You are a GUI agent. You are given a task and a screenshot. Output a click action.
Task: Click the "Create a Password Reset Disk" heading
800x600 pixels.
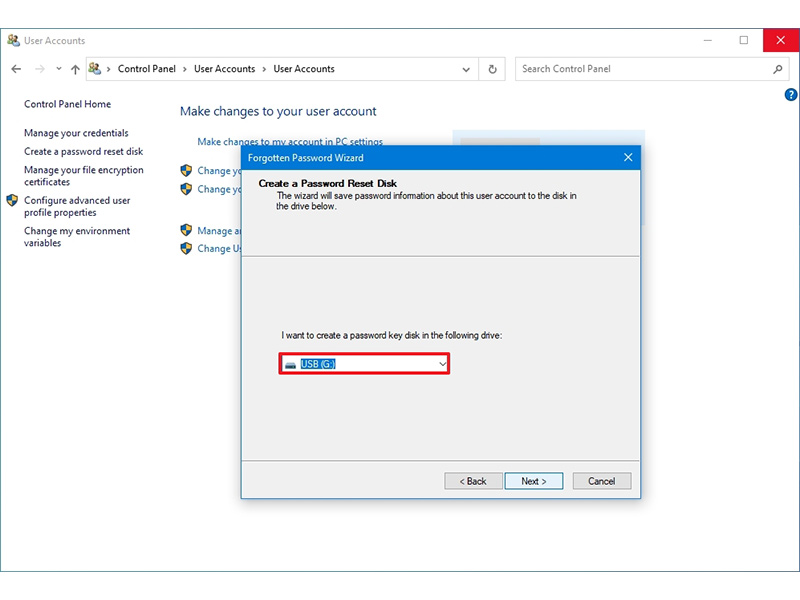pos(328,183)
